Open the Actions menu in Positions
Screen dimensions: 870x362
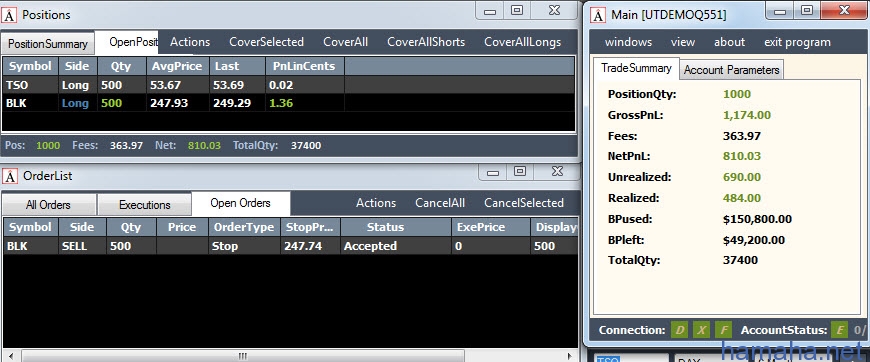pyautogui.click(x=190, y=42)
